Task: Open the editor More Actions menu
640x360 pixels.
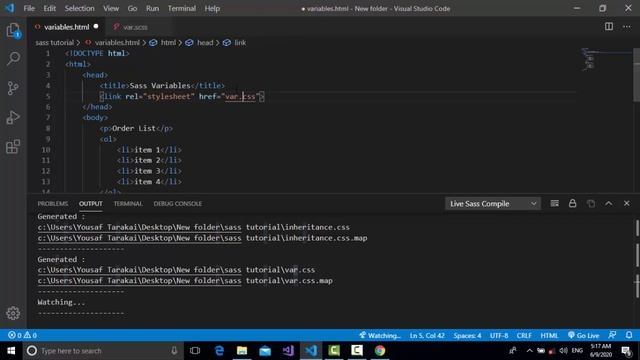Action: (x=627, y=27)
